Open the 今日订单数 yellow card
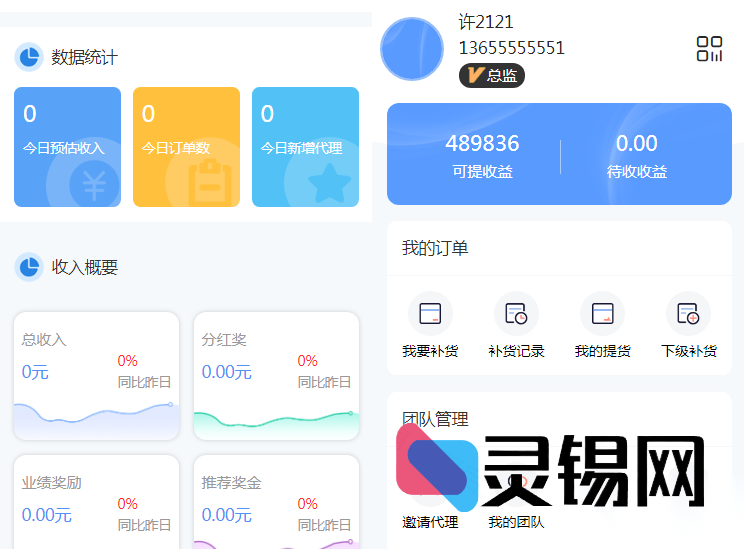 point(186,147)
